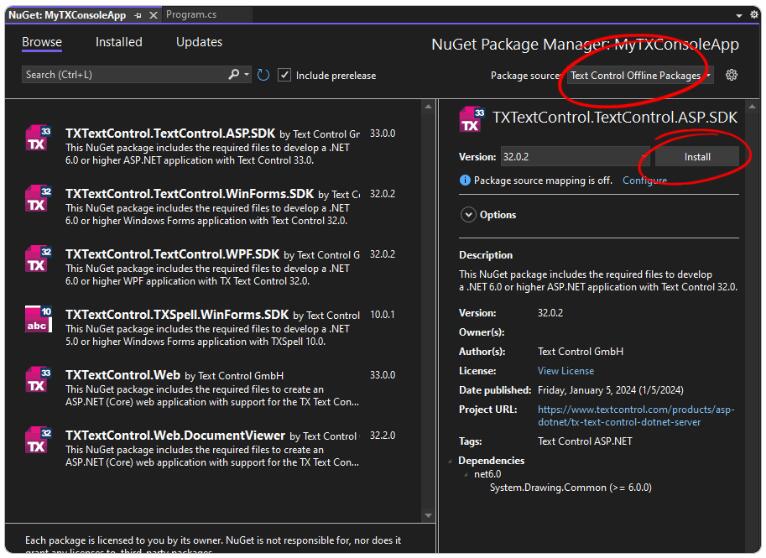This screenshot has width=766, height=558.
Task: Select TXTextControl.Web package title
Action: [x=123, y=375]
